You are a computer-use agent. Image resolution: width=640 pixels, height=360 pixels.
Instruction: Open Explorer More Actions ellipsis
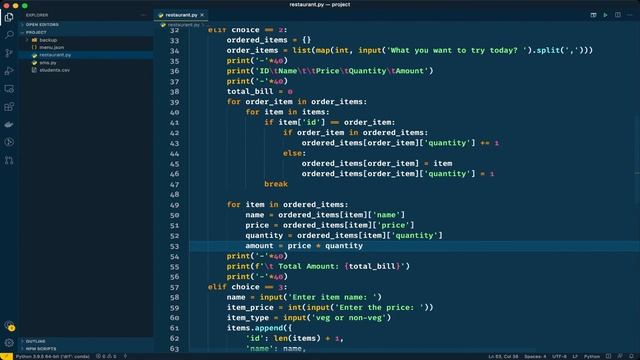[x=143, y=15]
